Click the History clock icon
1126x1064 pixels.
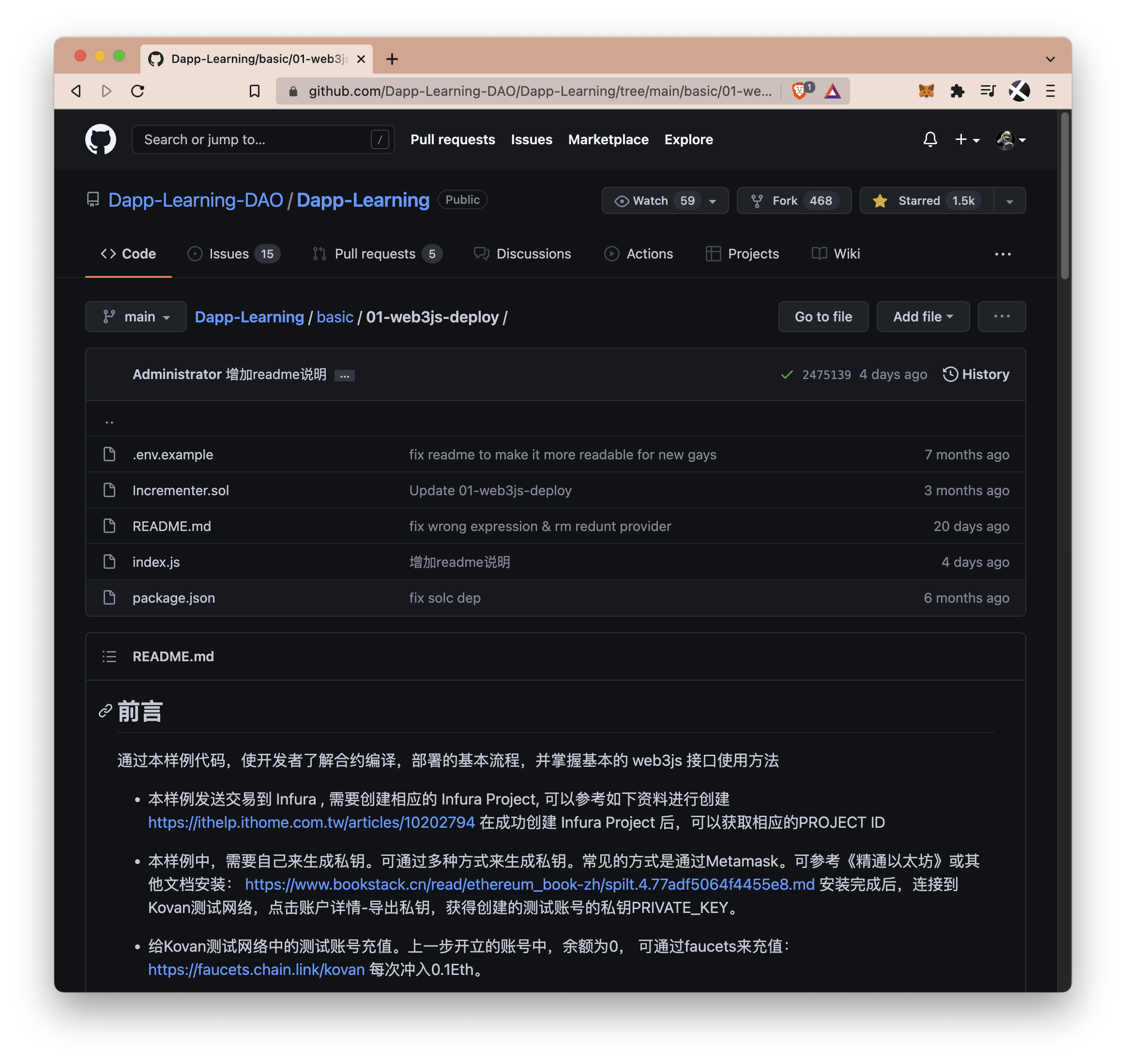[951, 374]
